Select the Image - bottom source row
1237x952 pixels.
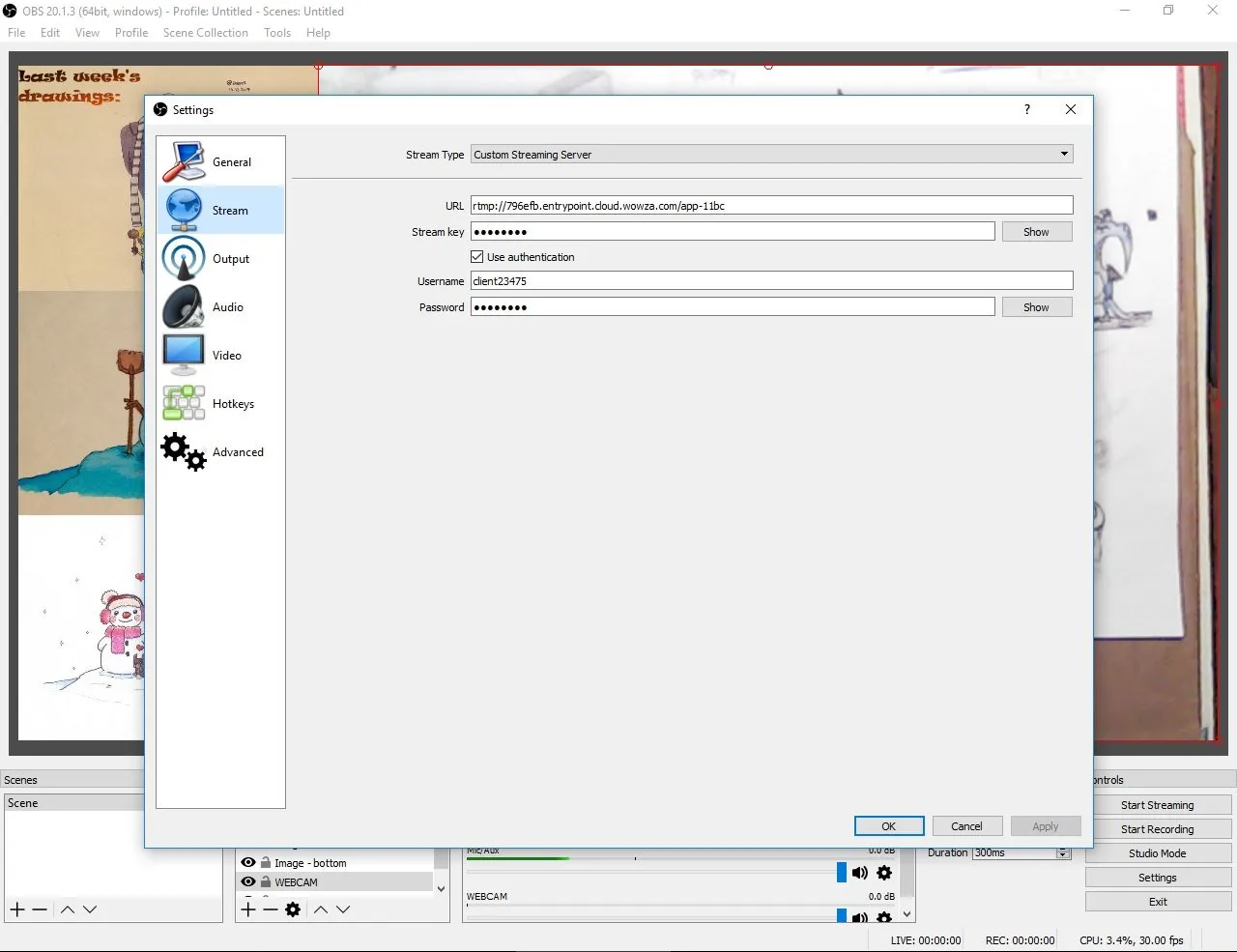(x=335, y=862)
